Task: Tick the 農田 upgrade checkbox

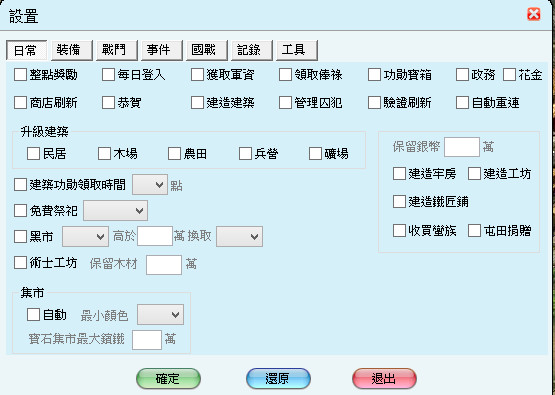Action: (174, 154)
